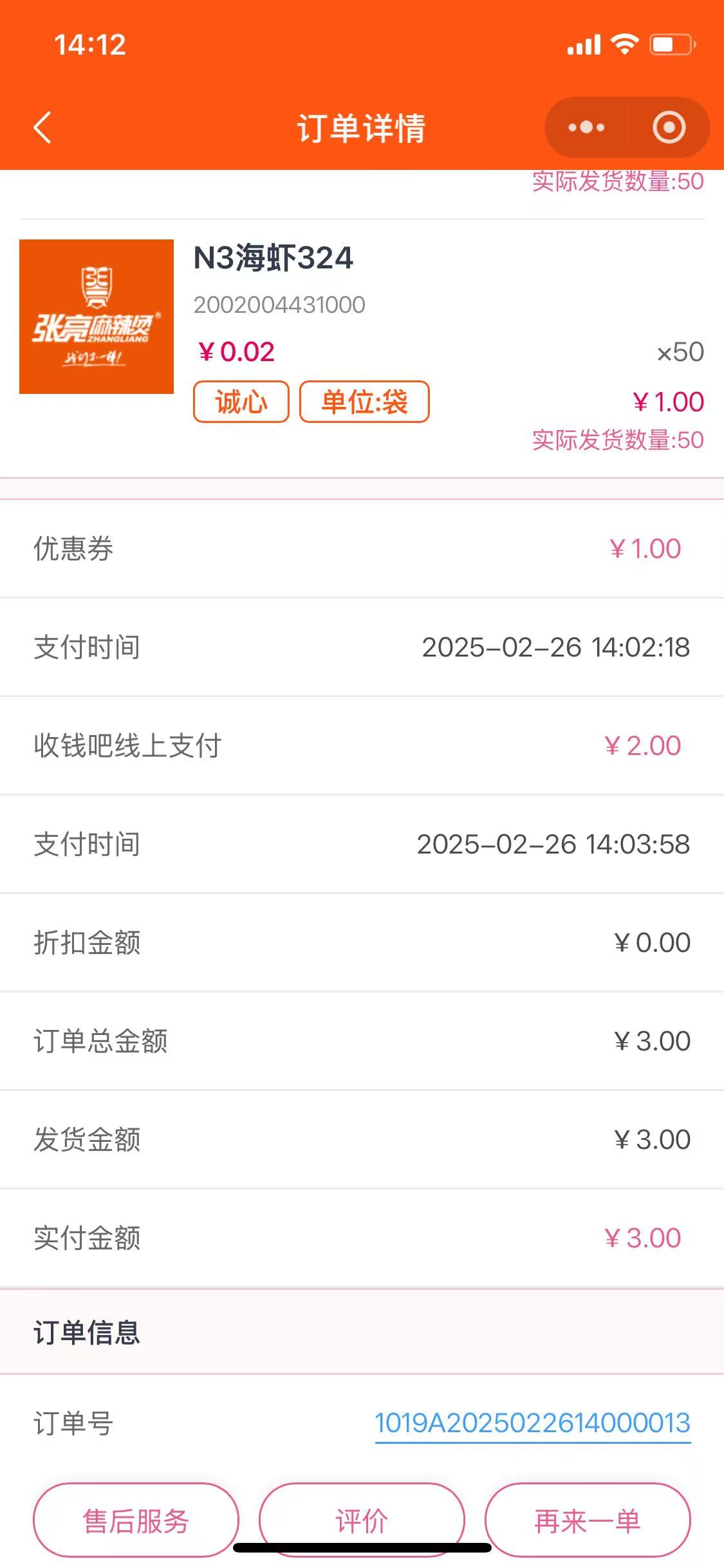Viewport: 724px width, 1568px height.
Task: Tap the 订单详情 page title
Action: 361,128
